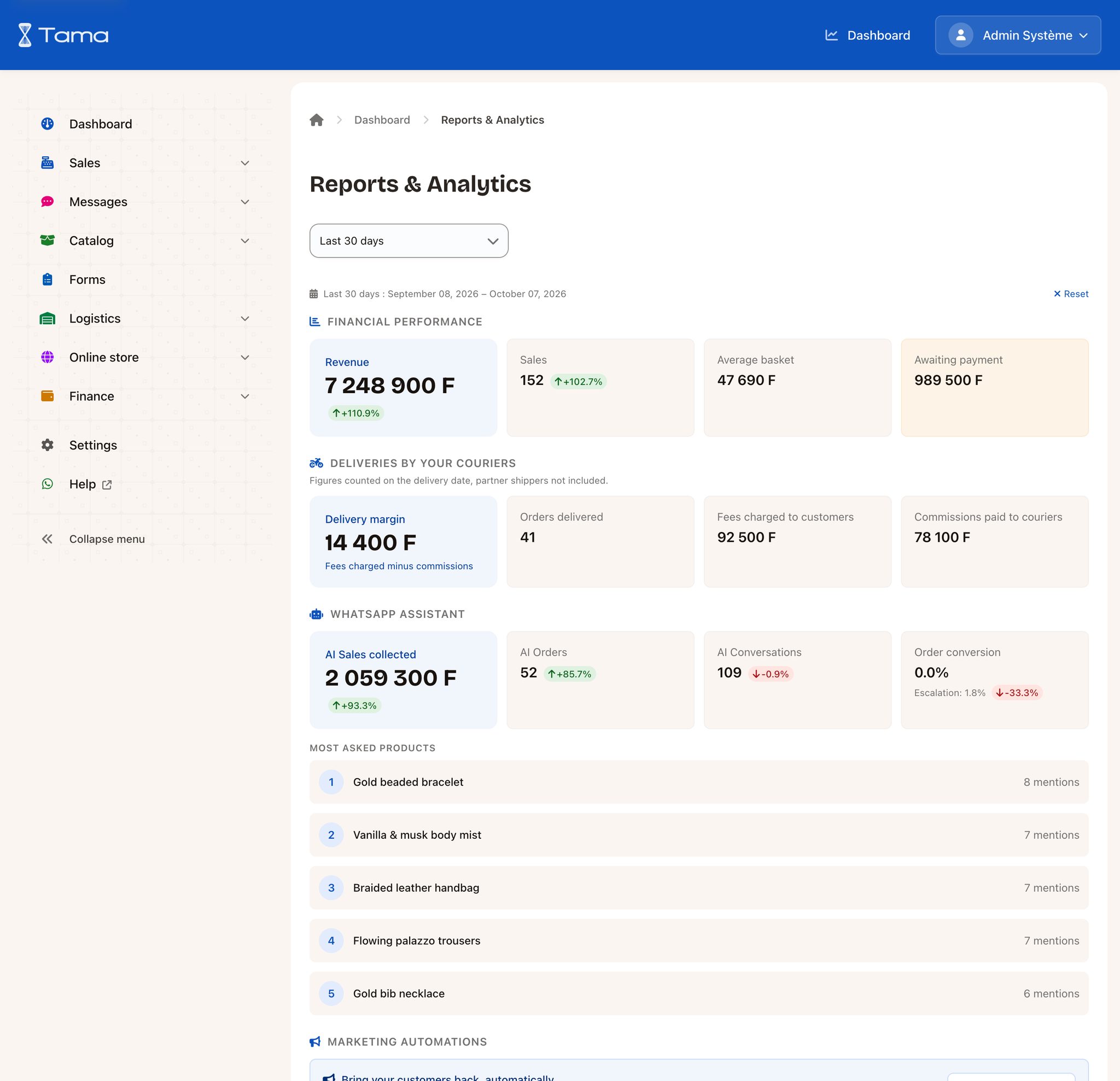This screenshot has width=1120, height=1081.
Task: Click Reports & Analytics breadcrumb item
Action: coord(492,119)
